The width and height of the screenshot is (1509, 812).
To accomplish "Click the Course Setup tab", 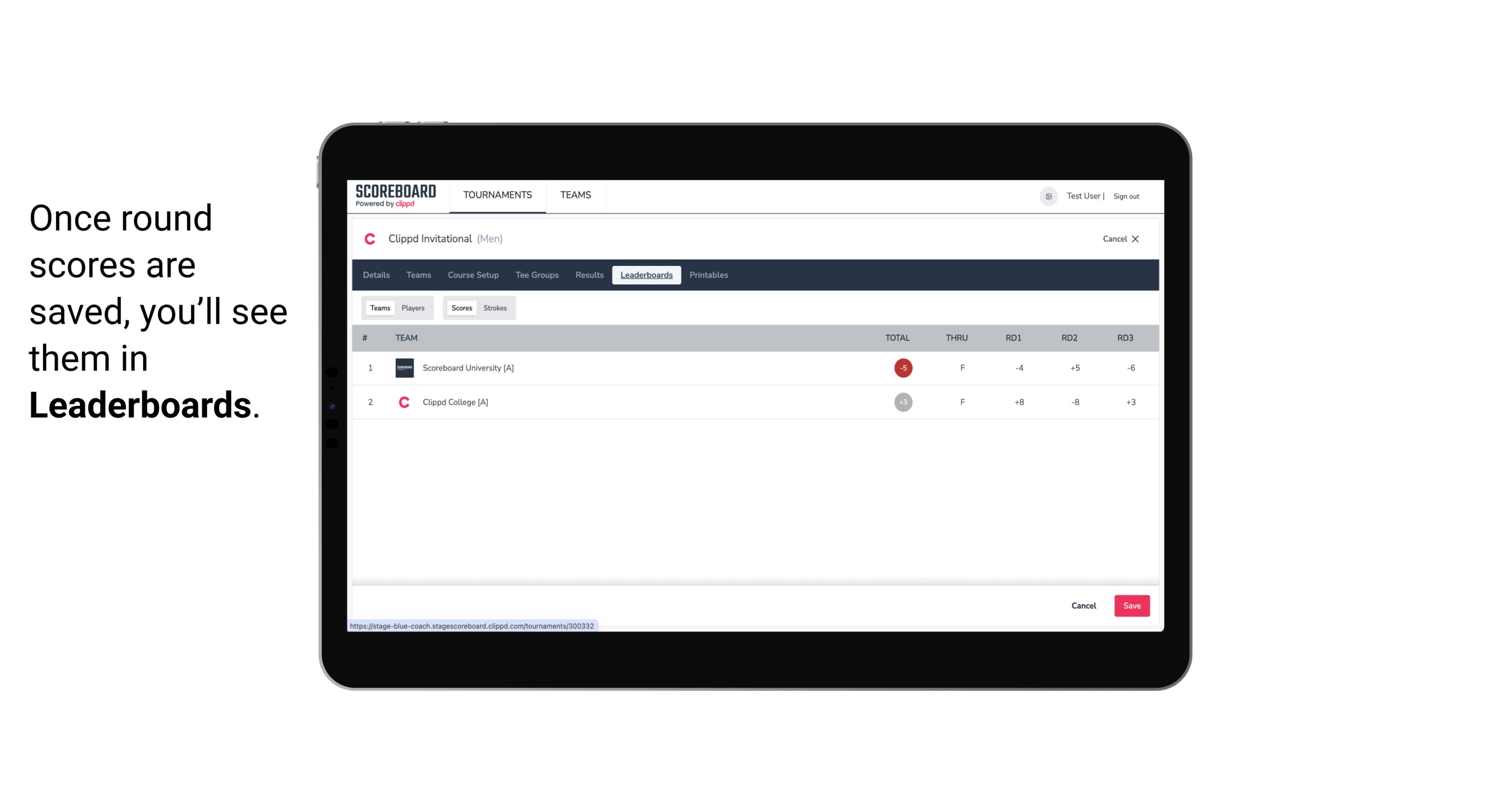I will click(x=473, y=275).
